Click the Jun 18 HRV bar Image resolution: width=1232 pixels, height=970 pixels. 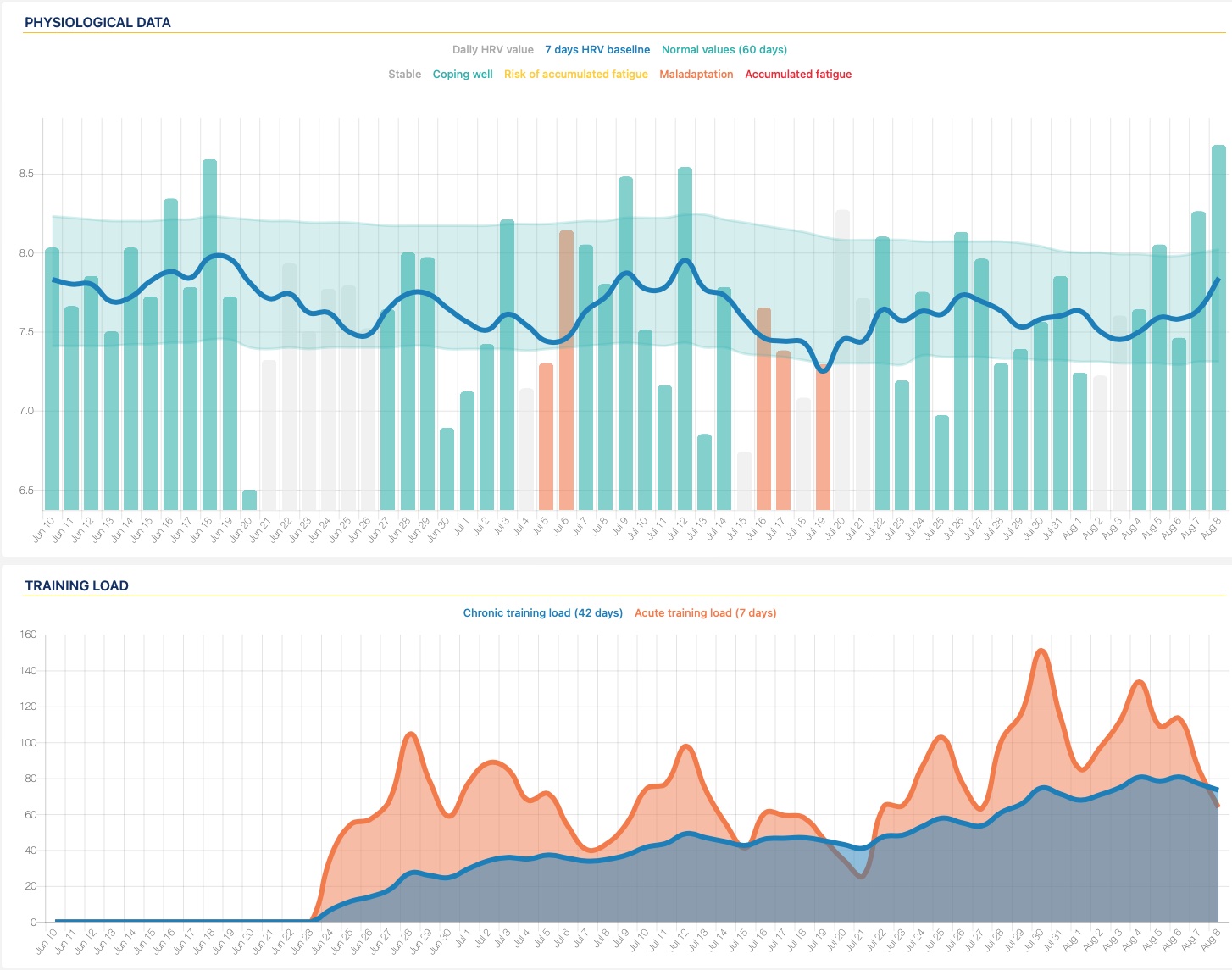click(209, 339)
